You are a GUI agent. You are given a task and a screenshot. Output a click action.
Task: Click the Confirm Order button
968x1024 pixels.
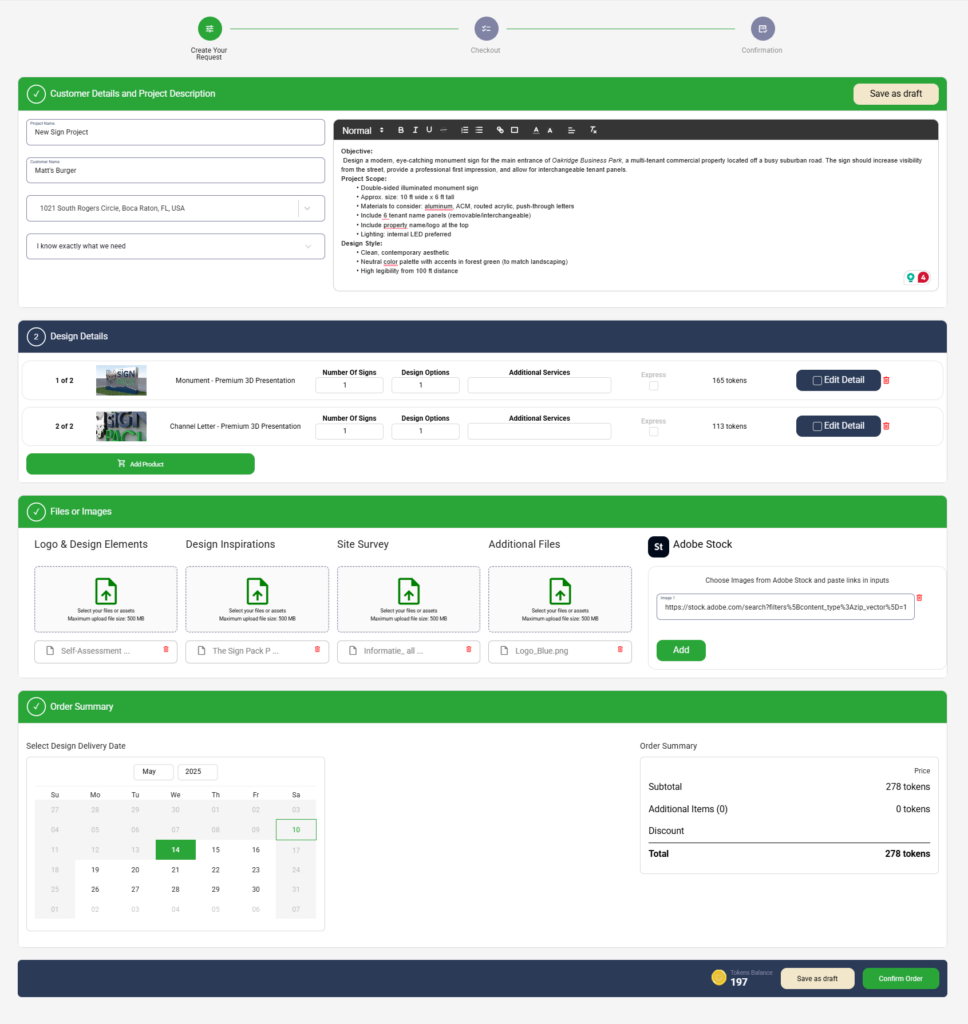900,978
